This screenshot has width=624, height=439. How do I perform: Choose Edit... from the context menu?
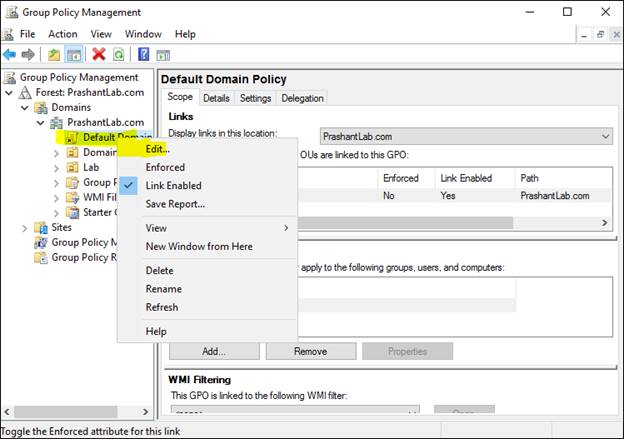pyautogui.click(x=157, y=149)
